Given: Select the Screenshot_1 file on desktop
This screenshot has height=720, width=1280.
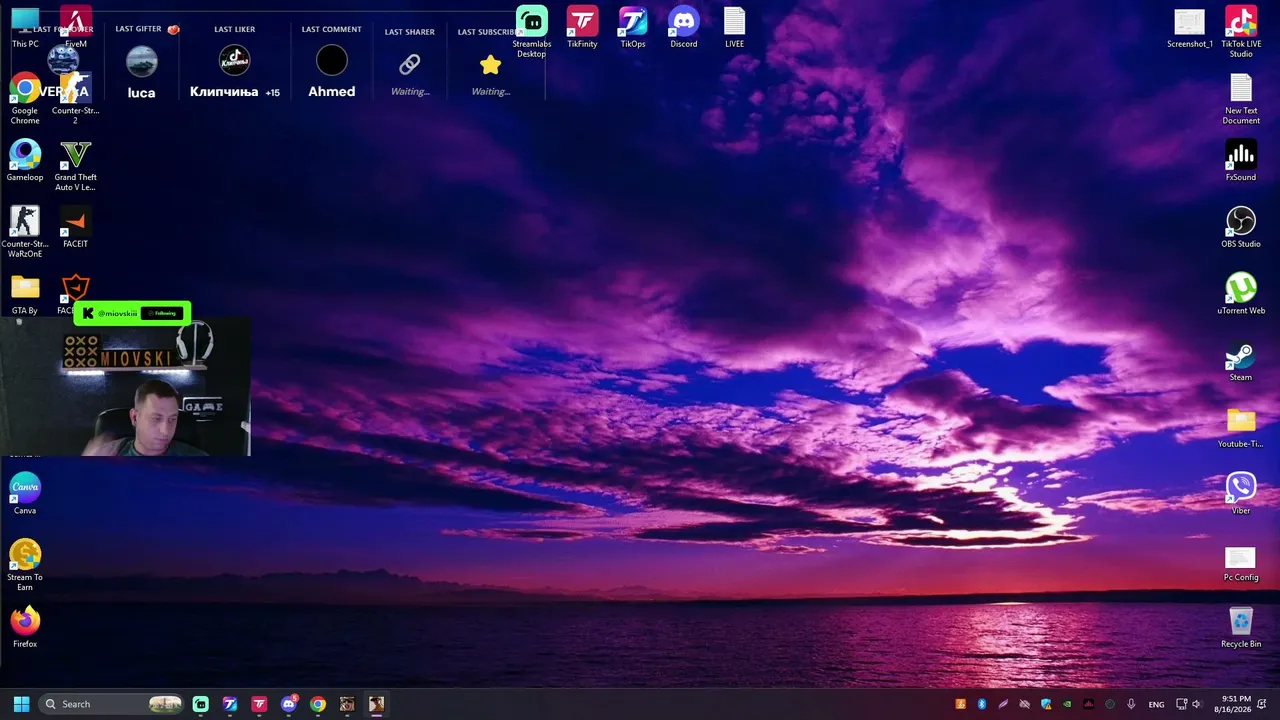Looking at the screenshot, I should pyautogui.click(x=1190, y=27).
